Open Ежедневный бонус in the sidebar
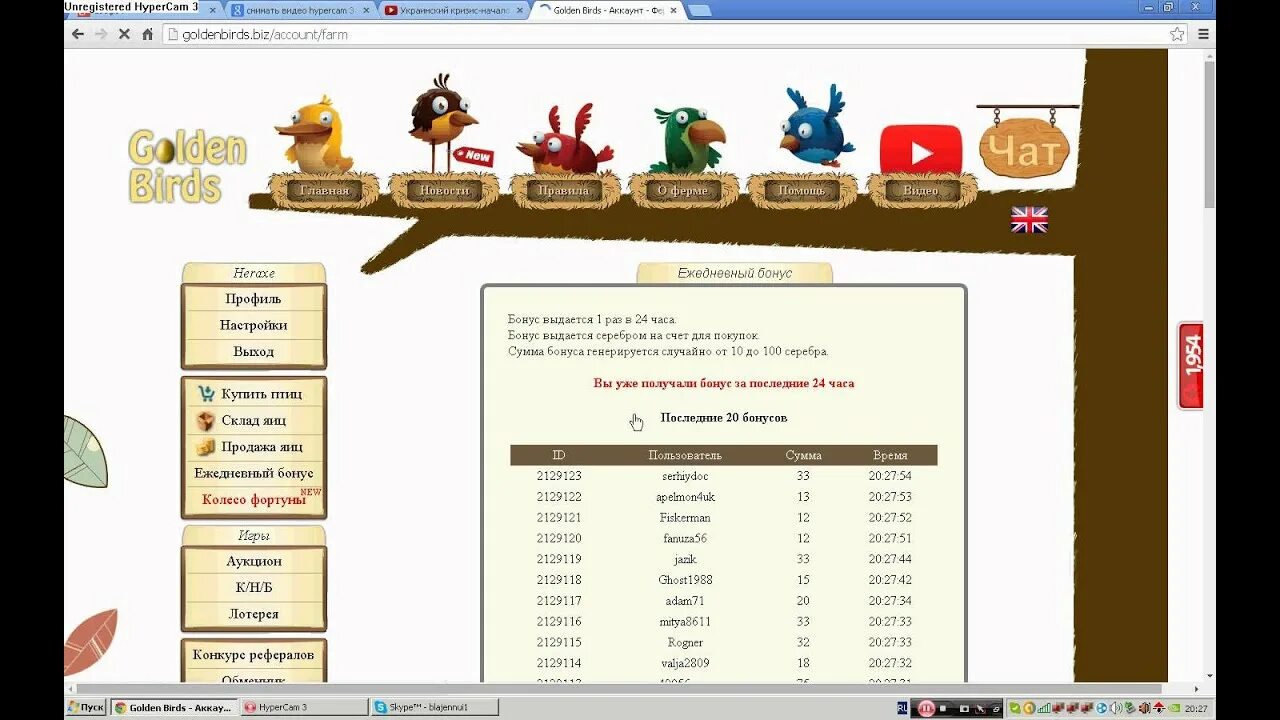The image size is (1280, 720). click(254, 473)
